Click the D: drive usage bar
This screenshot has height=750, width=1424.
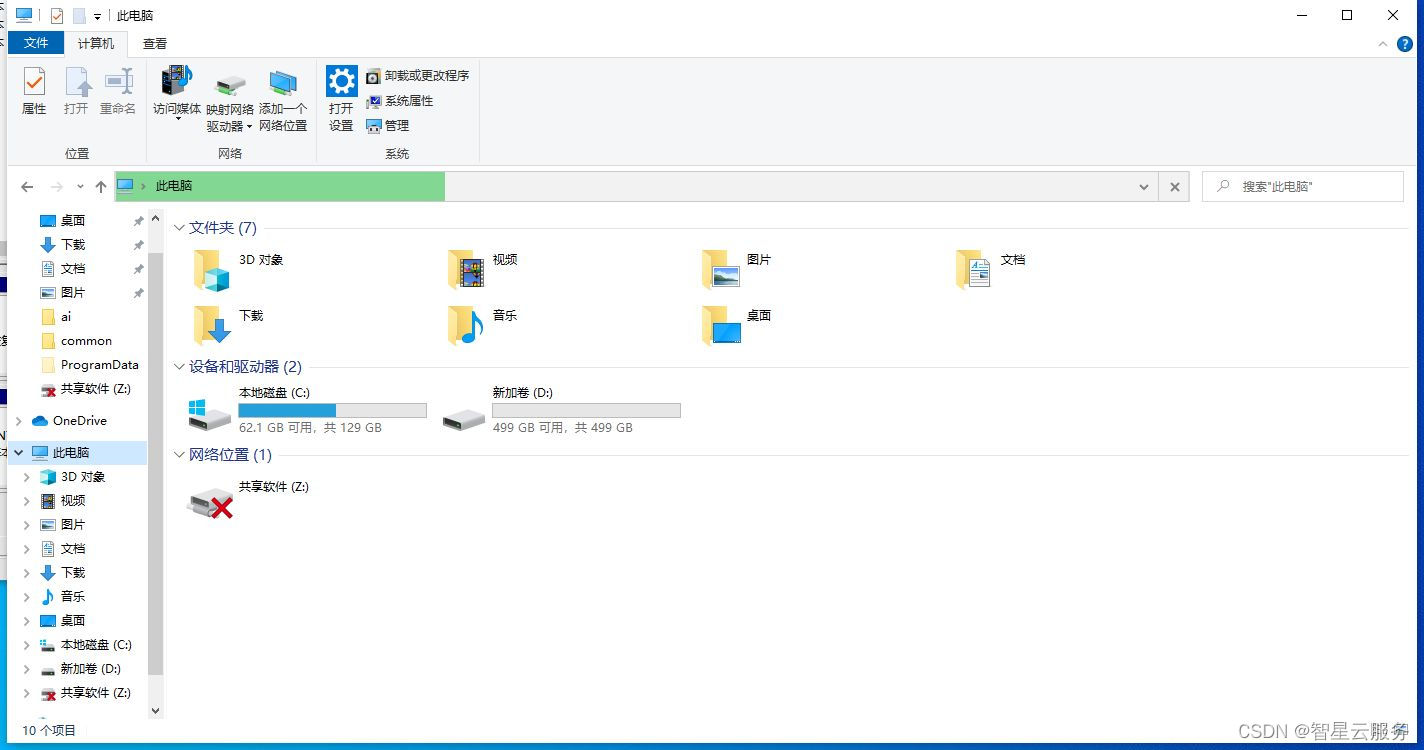pos(586,410)
